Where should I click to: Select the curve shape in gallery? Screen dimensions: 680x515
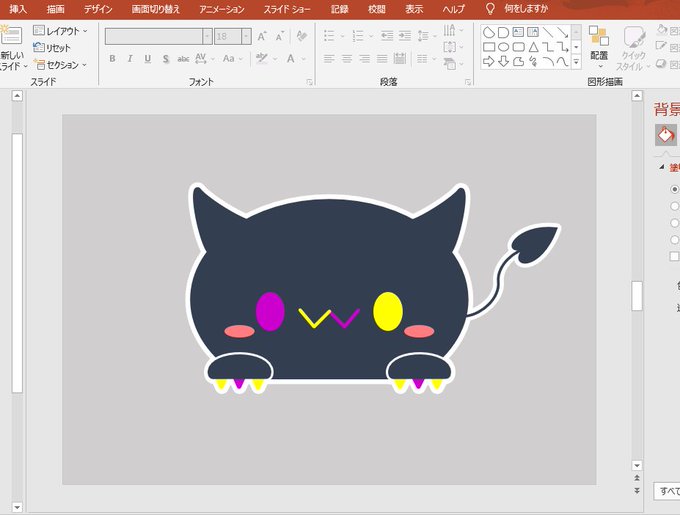[x=563, y=62]
